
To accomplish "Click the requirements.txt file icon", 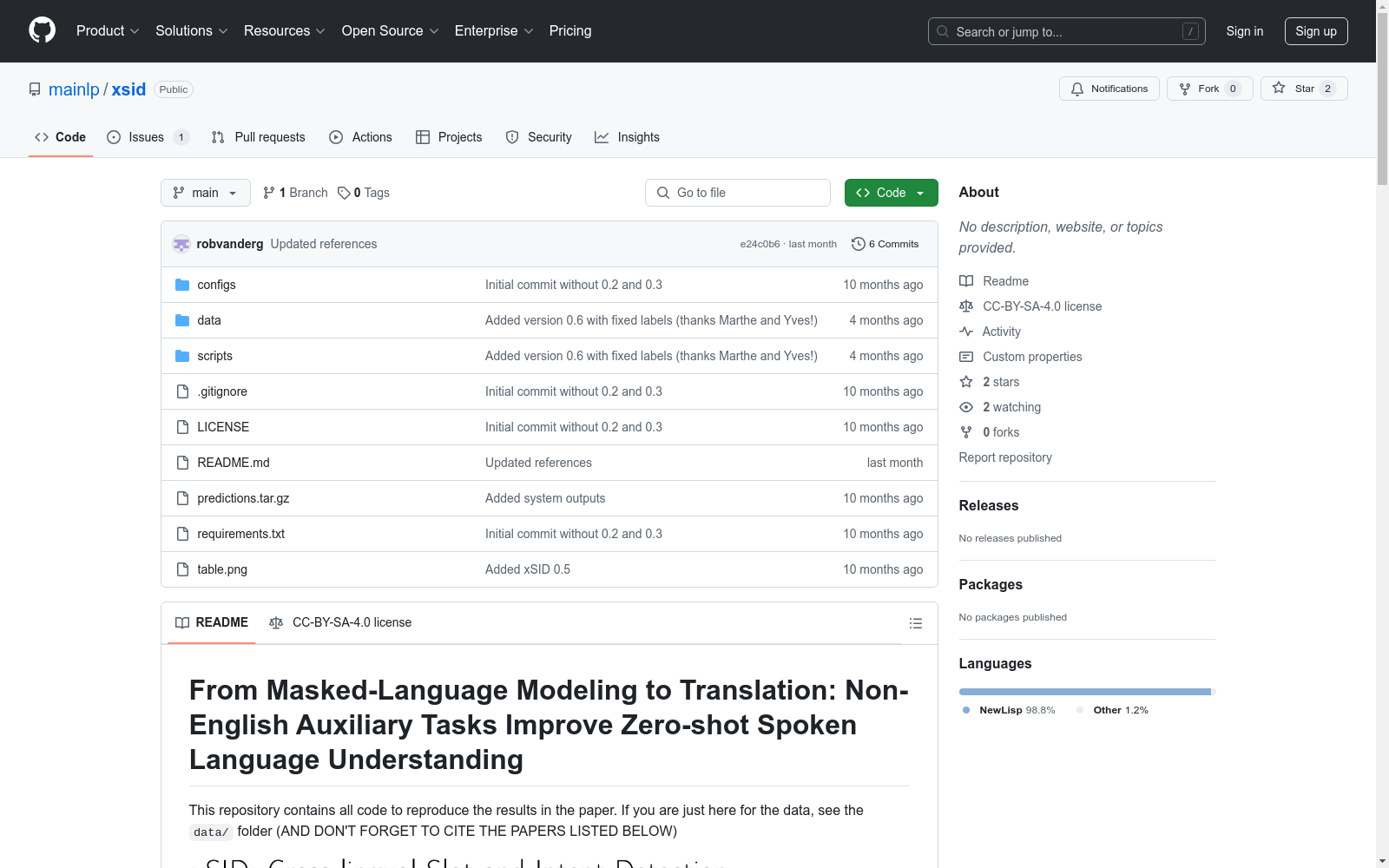I will (x=182, y=534).
